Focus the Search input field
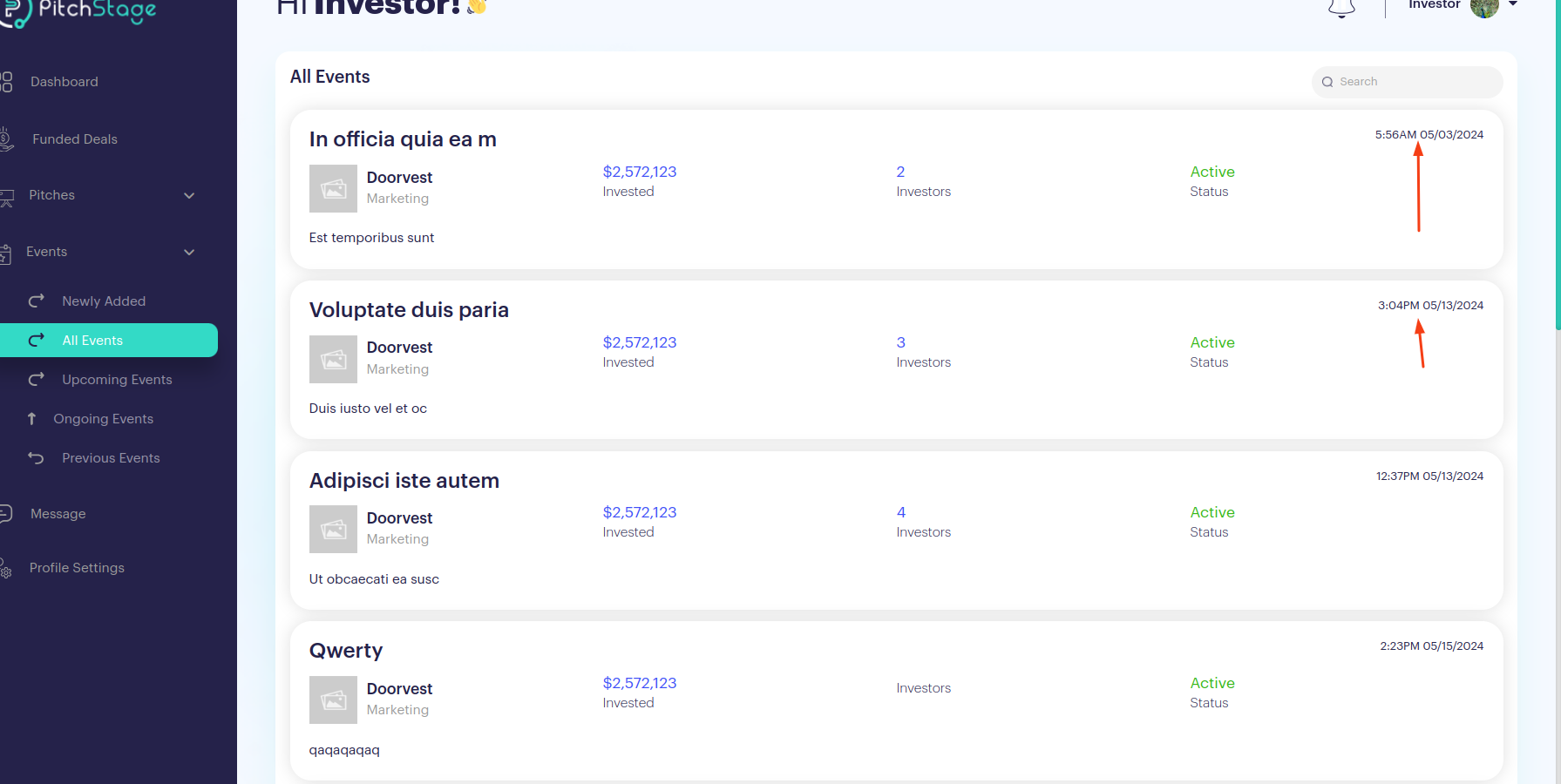Image resolution: width=1561 pixels, height=784 pixels. pyautogui.click(x=1407, y=82)
